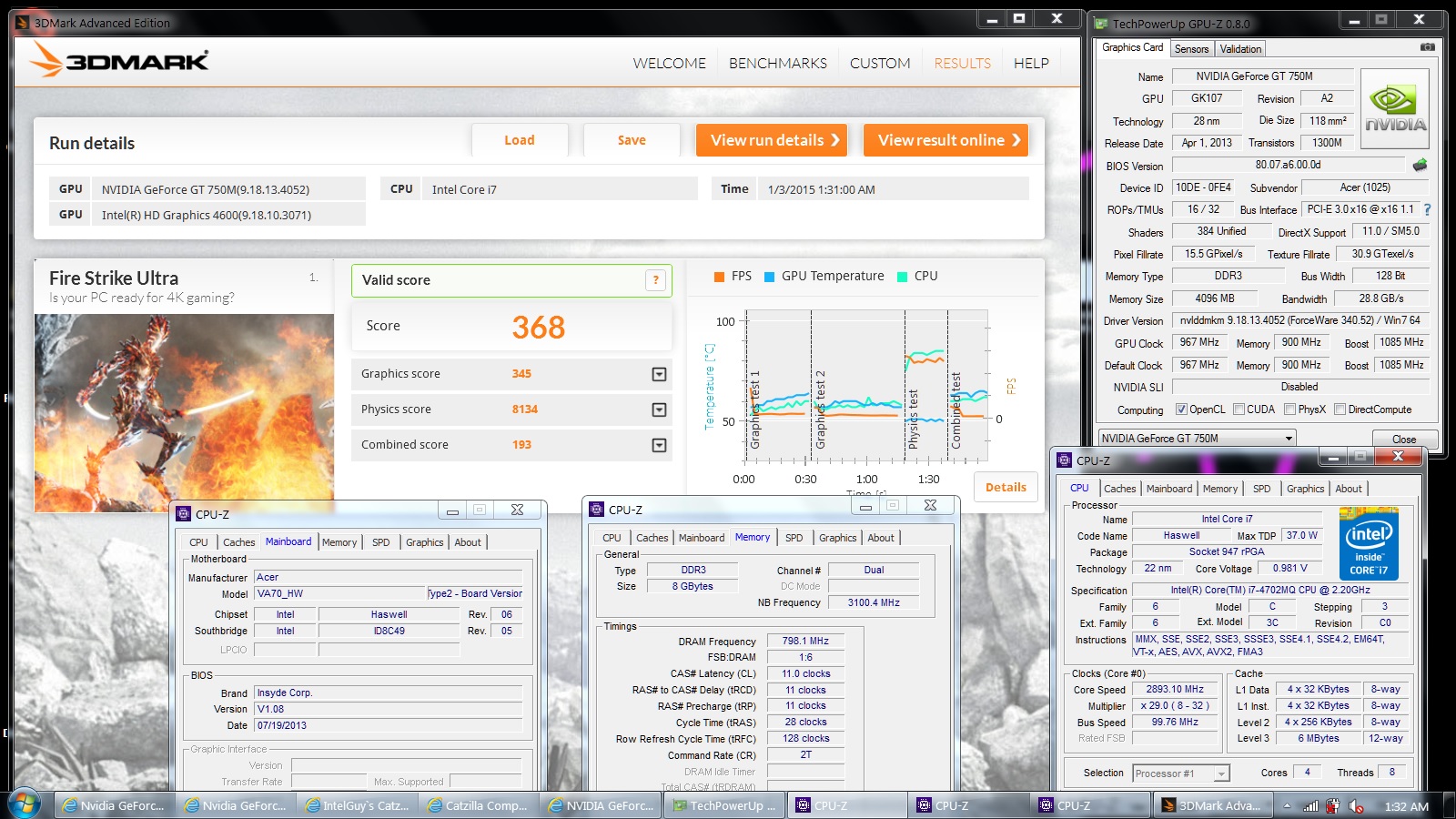Image resolution: width=1456 pixels, height=819 pixels.
Task: Click the DRAM Frequency 798.1 MHz value
Action: [805, 641]
